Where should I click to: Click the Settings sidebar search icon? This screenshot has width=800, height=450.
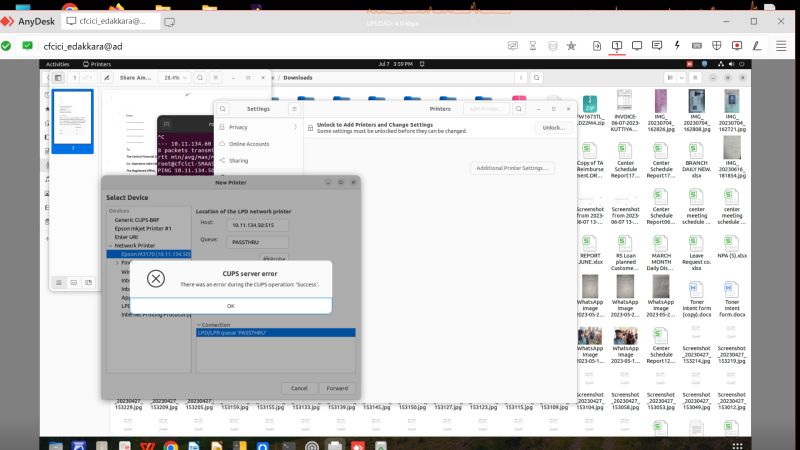point(222,109)
